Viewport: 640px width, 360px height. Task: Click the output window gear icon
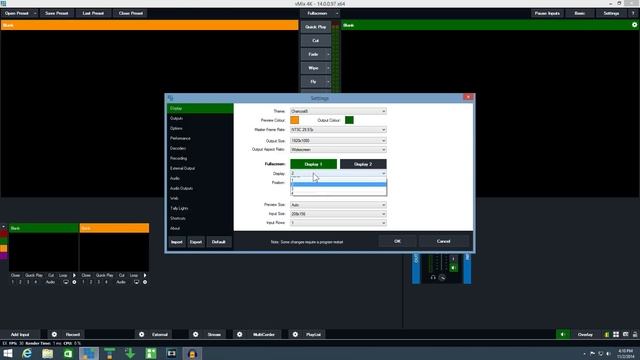pos(634,25)
